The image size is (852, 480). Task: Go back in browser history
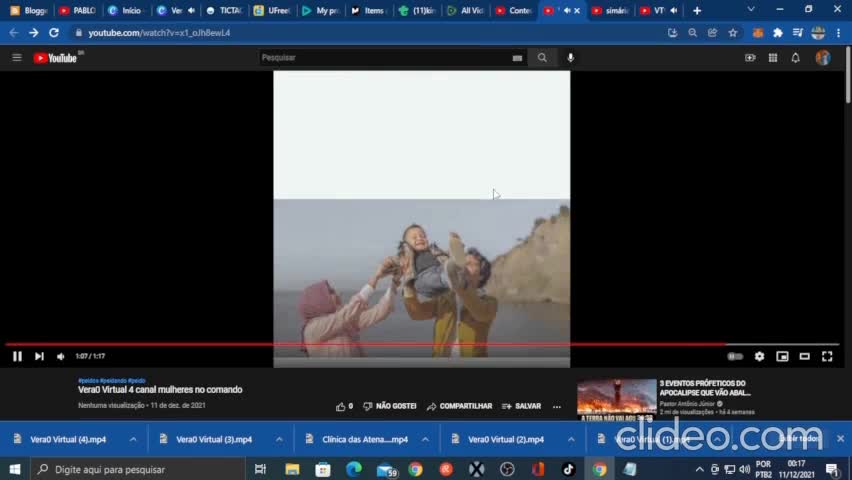[x=14, y=33]
